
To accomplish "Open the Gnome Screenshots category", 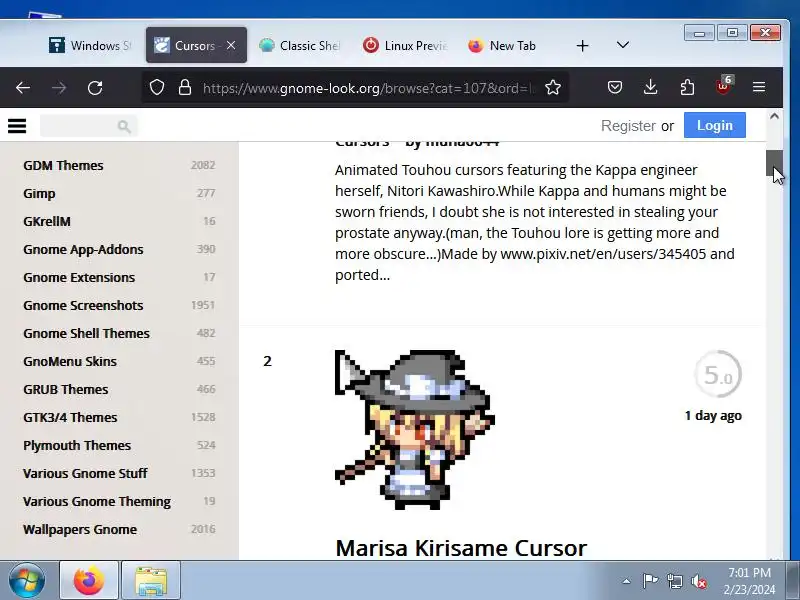I will 83,306.
